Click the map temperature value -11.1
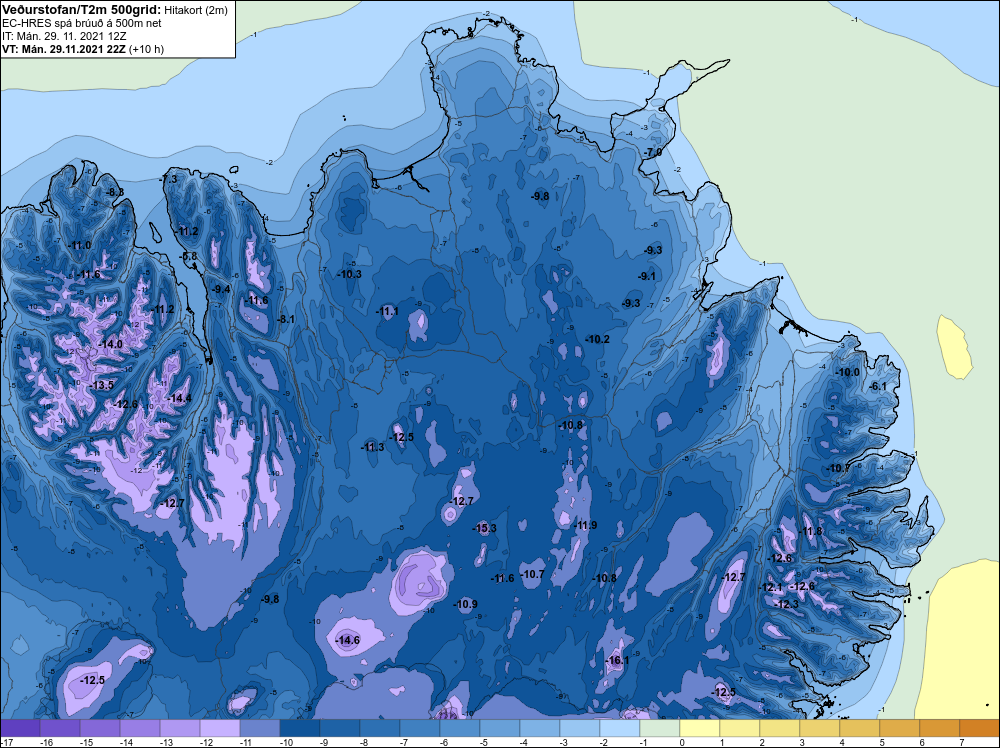 387,311
